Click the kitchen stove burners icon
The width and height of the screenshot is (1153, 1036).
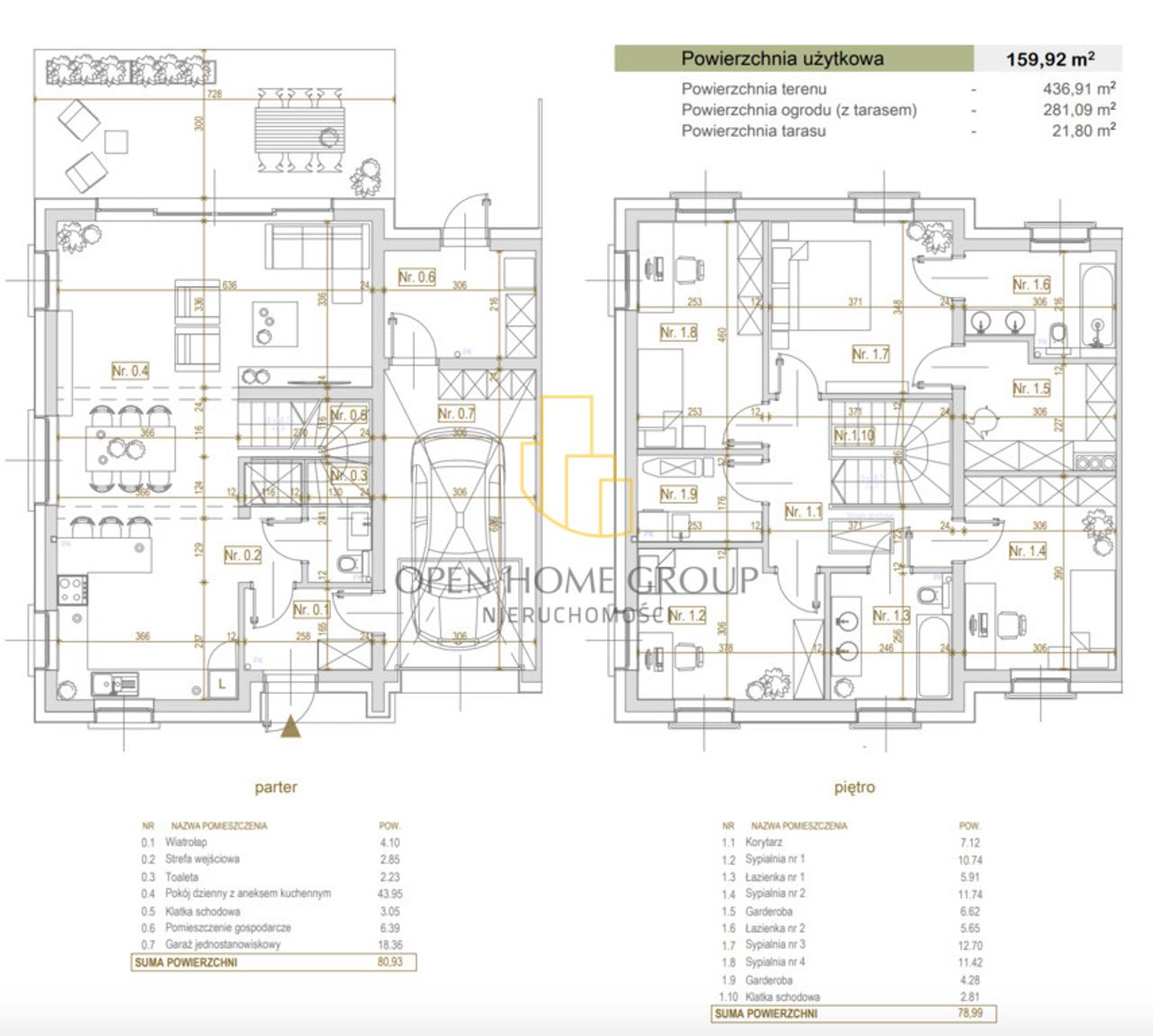click(x=73, y=591)
